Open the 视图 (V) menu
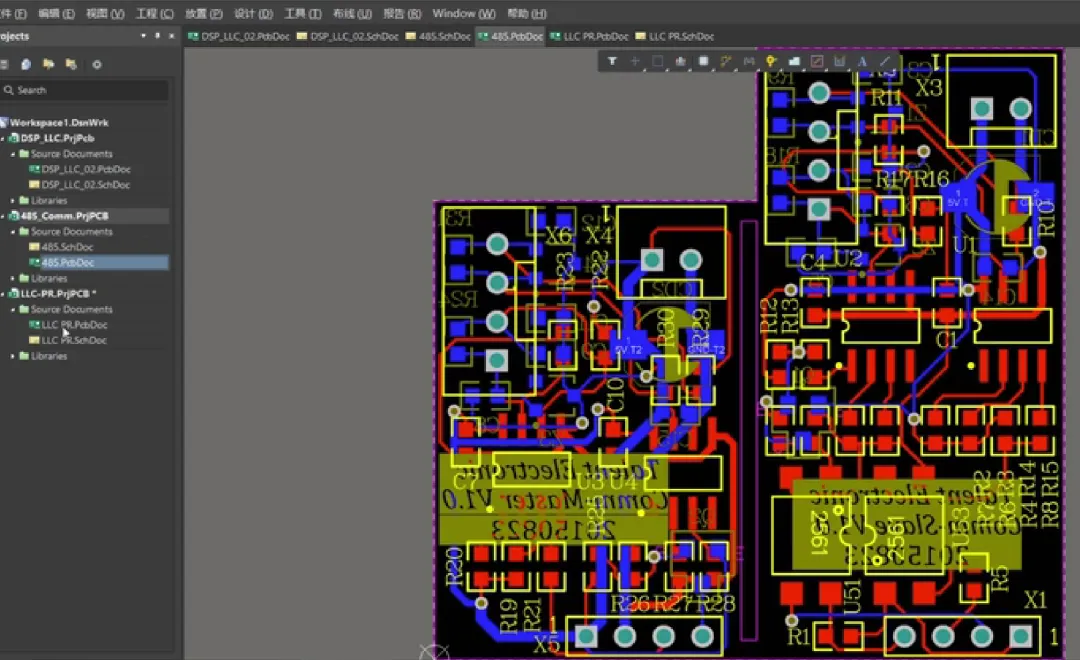The width and height of the screenshot is (1080, 660). click(x=105, y=14)
